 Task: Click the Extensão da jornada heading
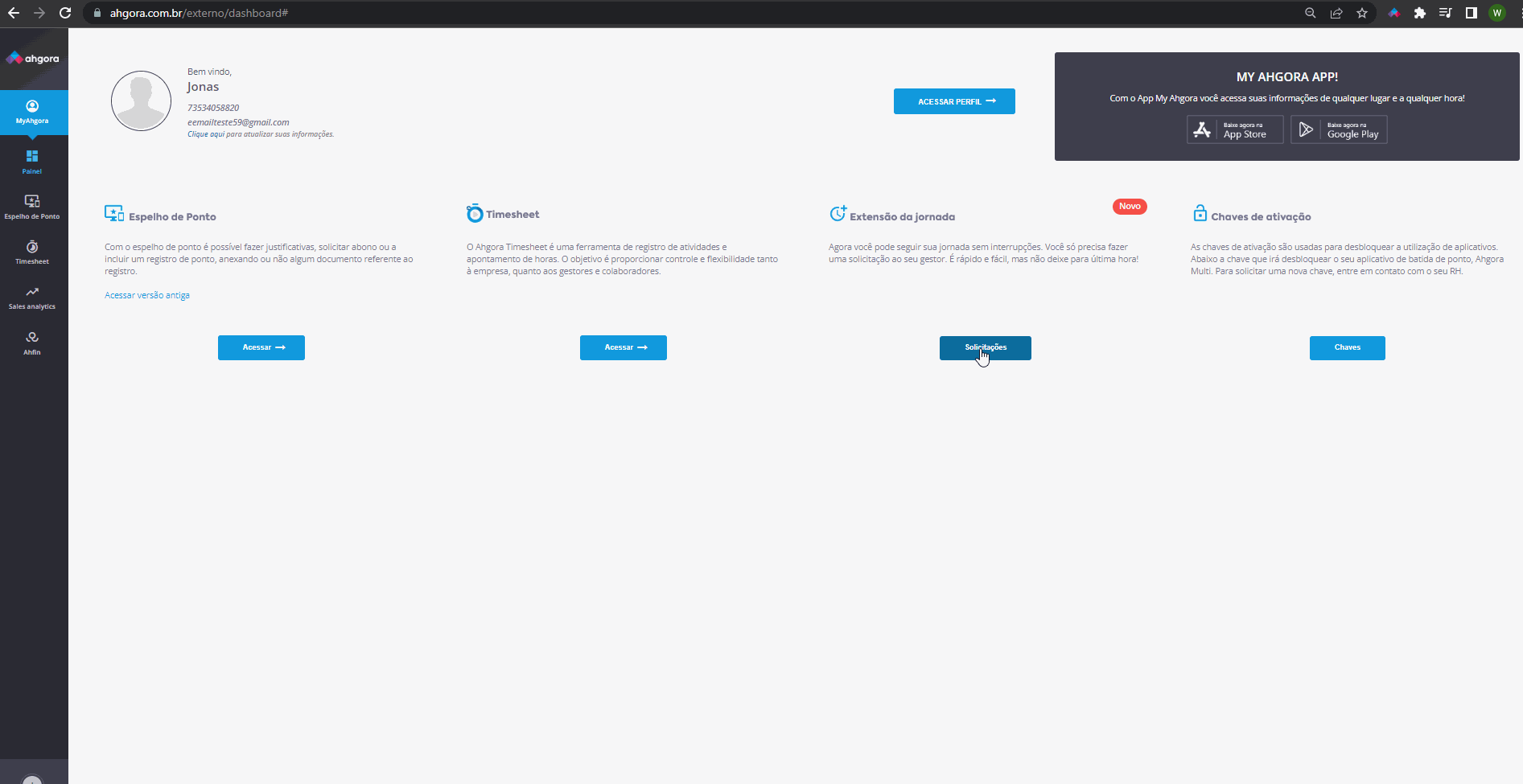click(903, 217)
